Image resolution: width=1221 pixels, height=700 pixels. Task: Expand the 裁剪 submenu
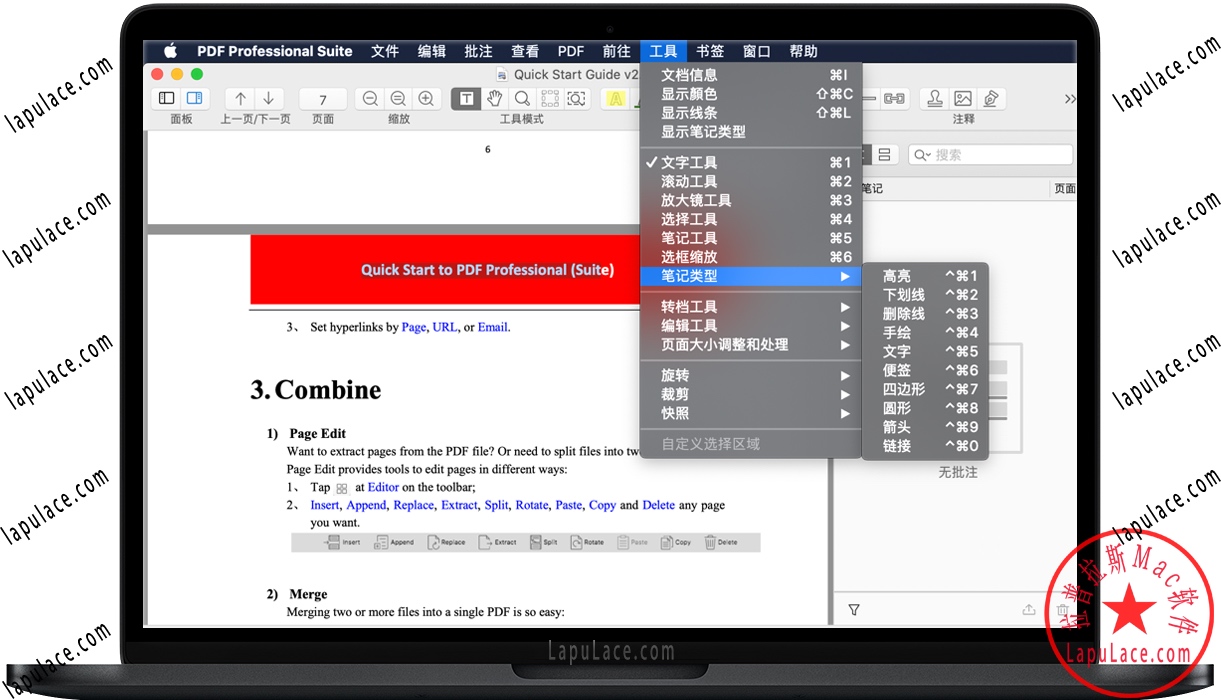751,395
